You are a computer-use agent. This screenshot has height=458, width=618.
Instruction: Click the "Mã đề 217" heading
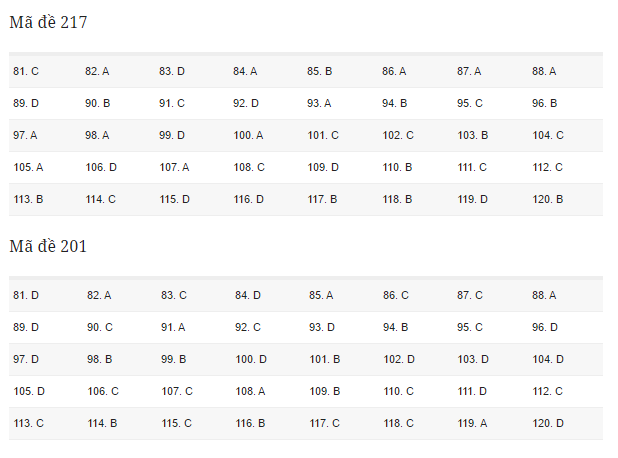point(48,22)
